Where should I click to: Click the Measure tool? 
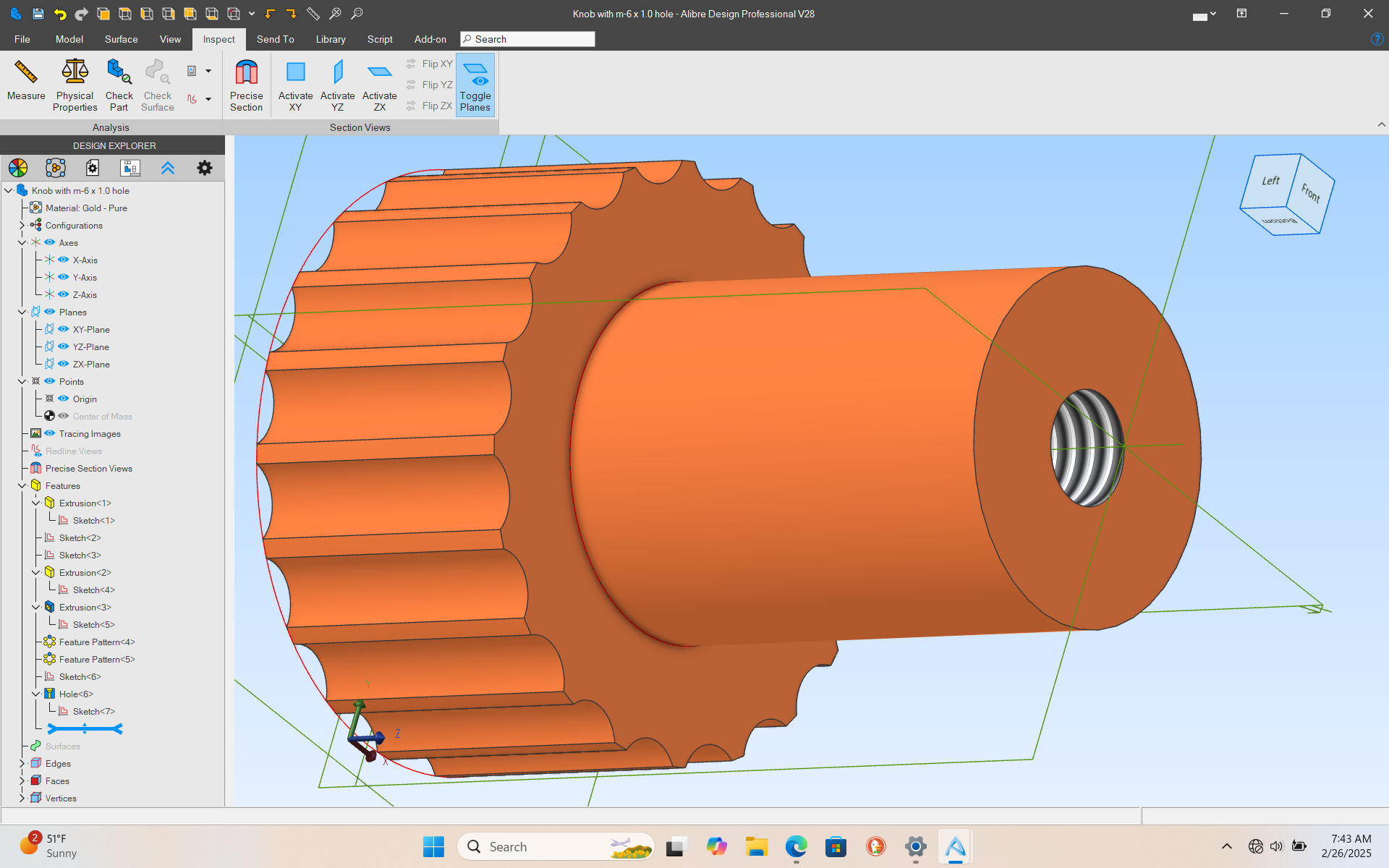[26, 81]
